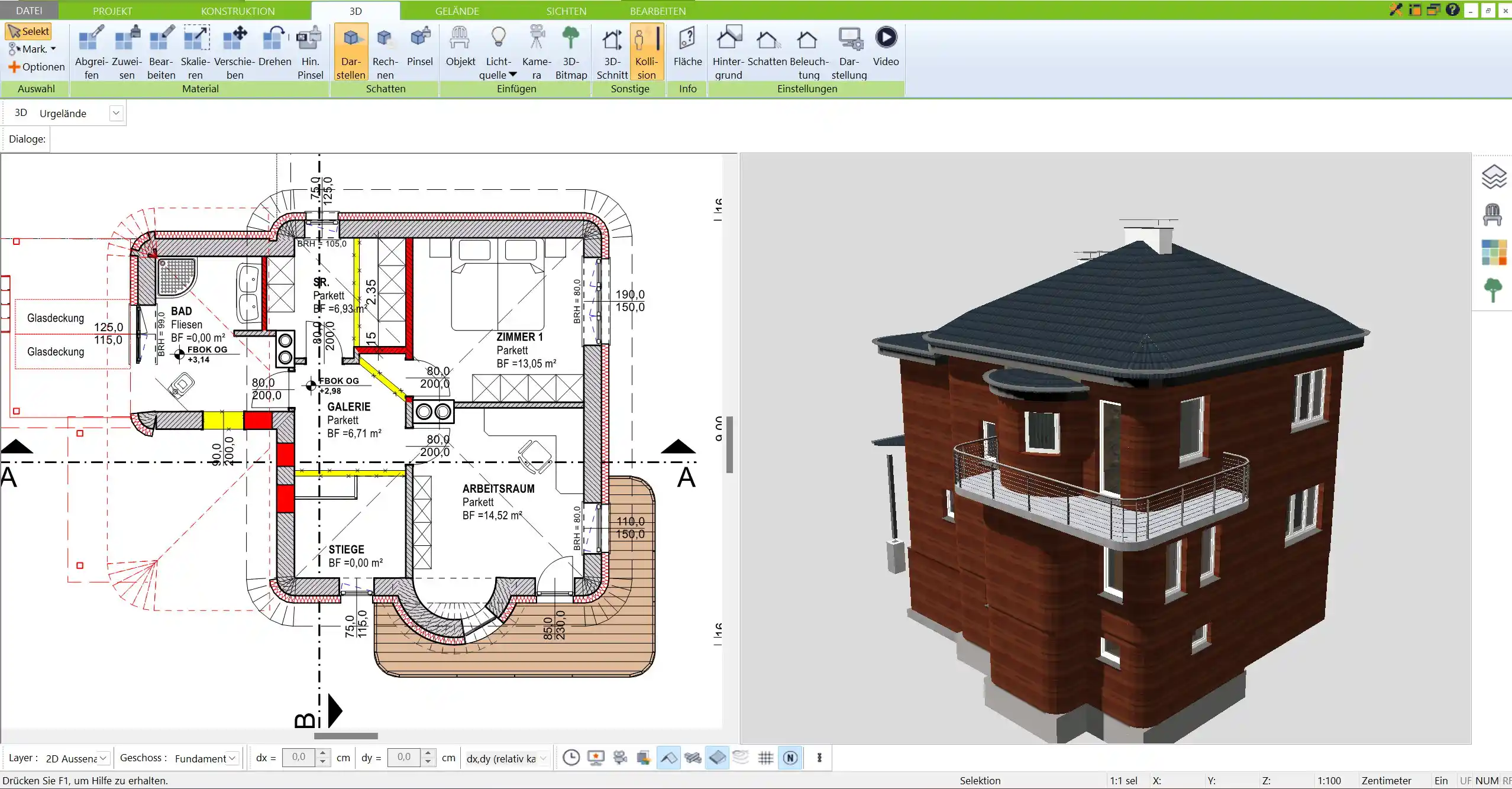Expand the Lichtquelle dropdown arrow
The width and height of the screenshot is (1512, 789).
click(513, 75)
